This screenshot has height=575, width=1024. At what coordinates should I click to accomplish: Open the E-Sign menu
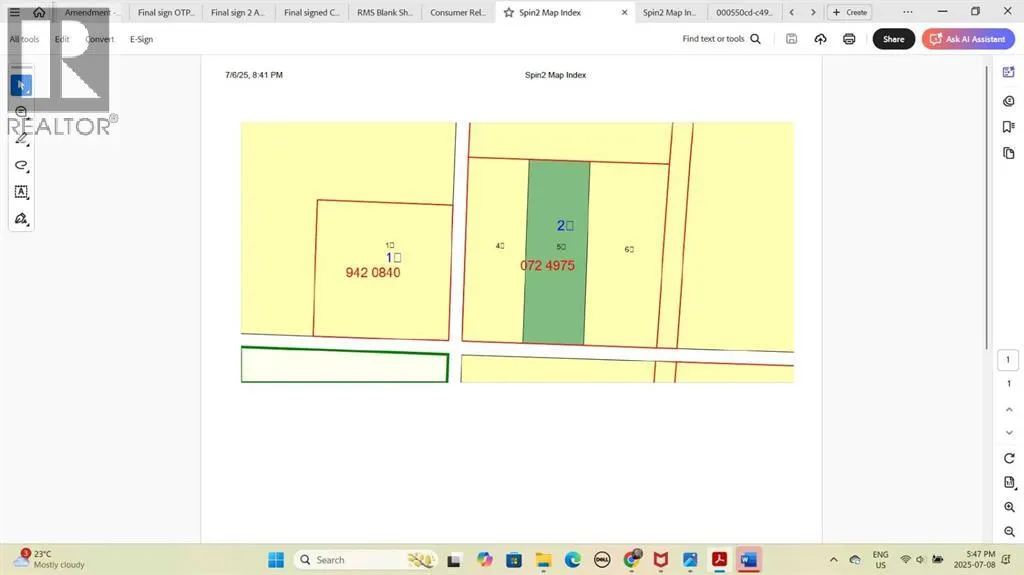141,39
